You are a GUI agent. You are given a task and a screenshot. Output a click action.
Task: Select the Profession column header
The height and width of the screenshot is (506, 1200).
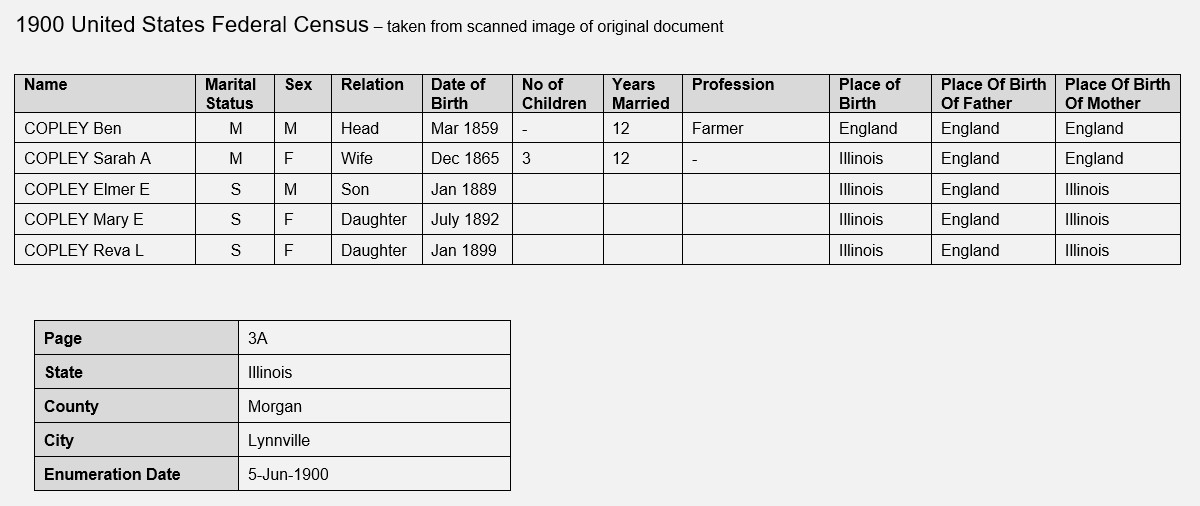pyautogui.click(x=756, y=93)
